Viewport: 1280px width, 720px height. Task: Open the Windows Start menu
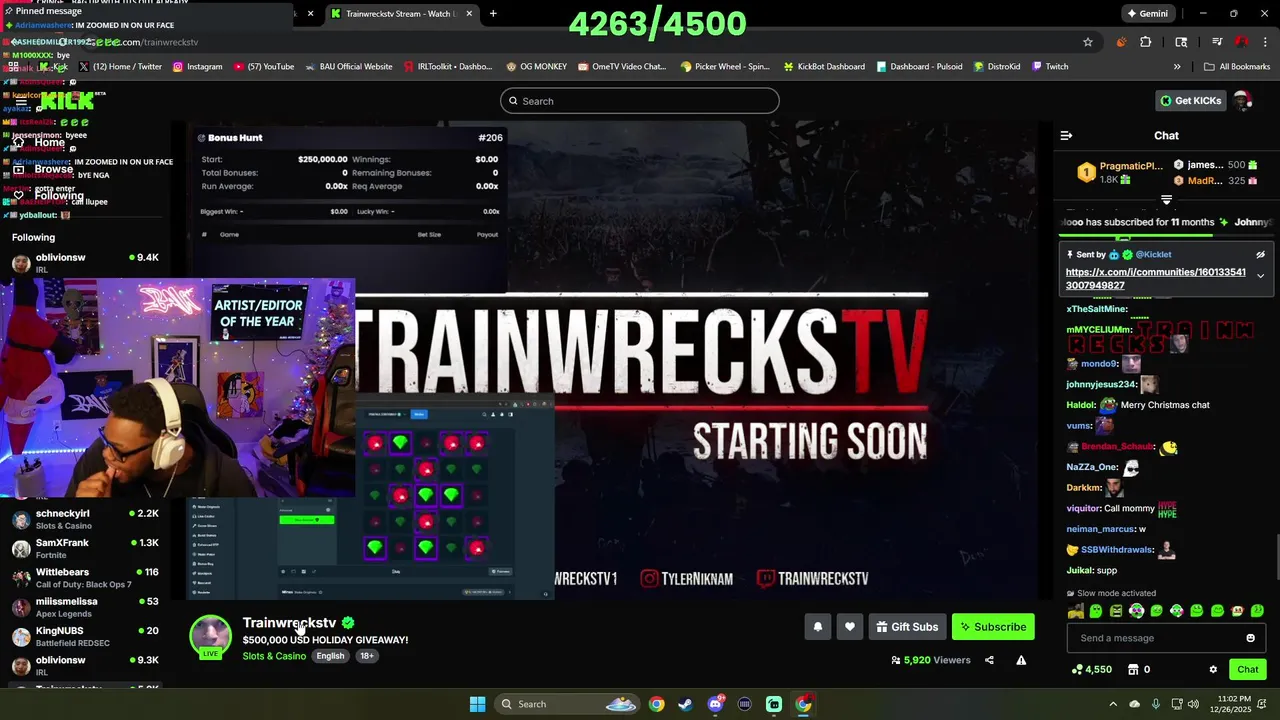(x=477, y=704)
